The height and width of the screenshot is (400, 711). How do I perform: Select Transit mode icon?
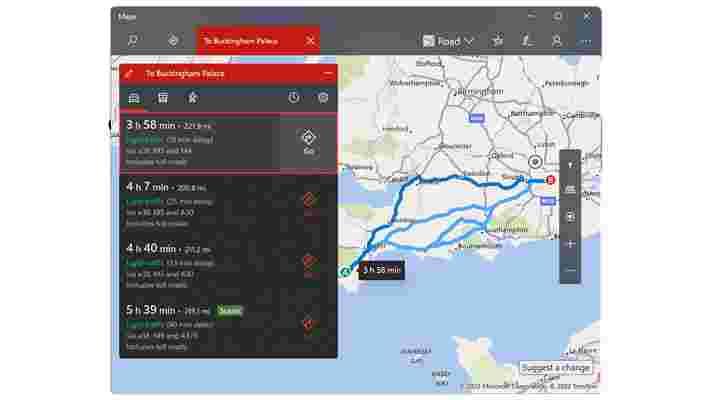coord(163,98)
